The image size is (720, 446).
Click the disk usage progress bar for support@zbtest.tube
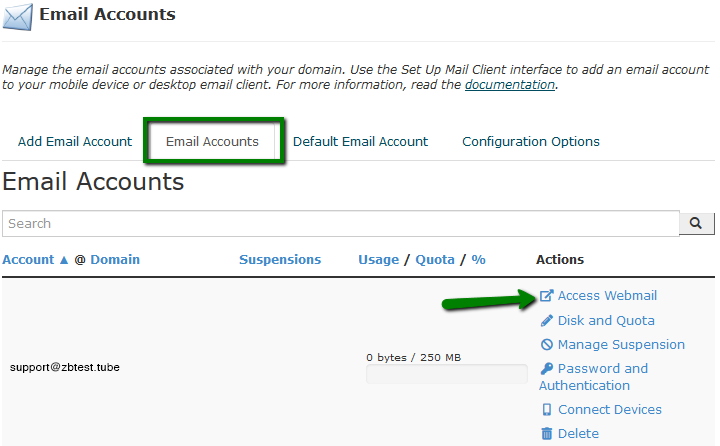click(446, 374)
